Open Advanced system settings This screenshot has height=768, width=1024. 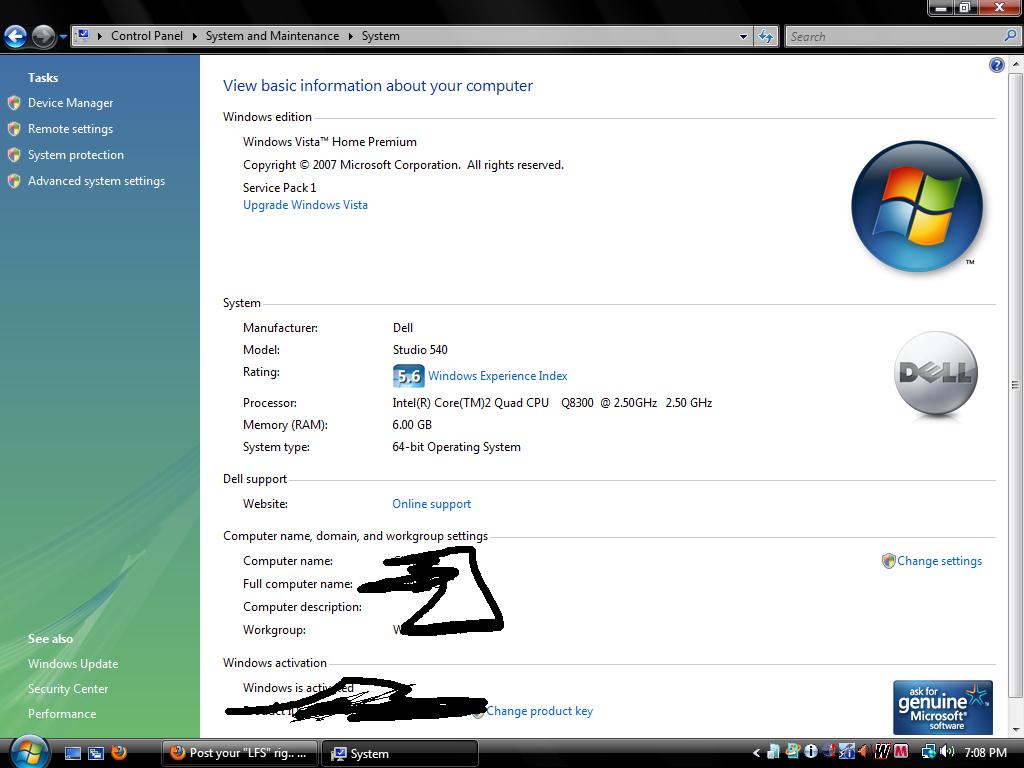(x=97, y=181)
